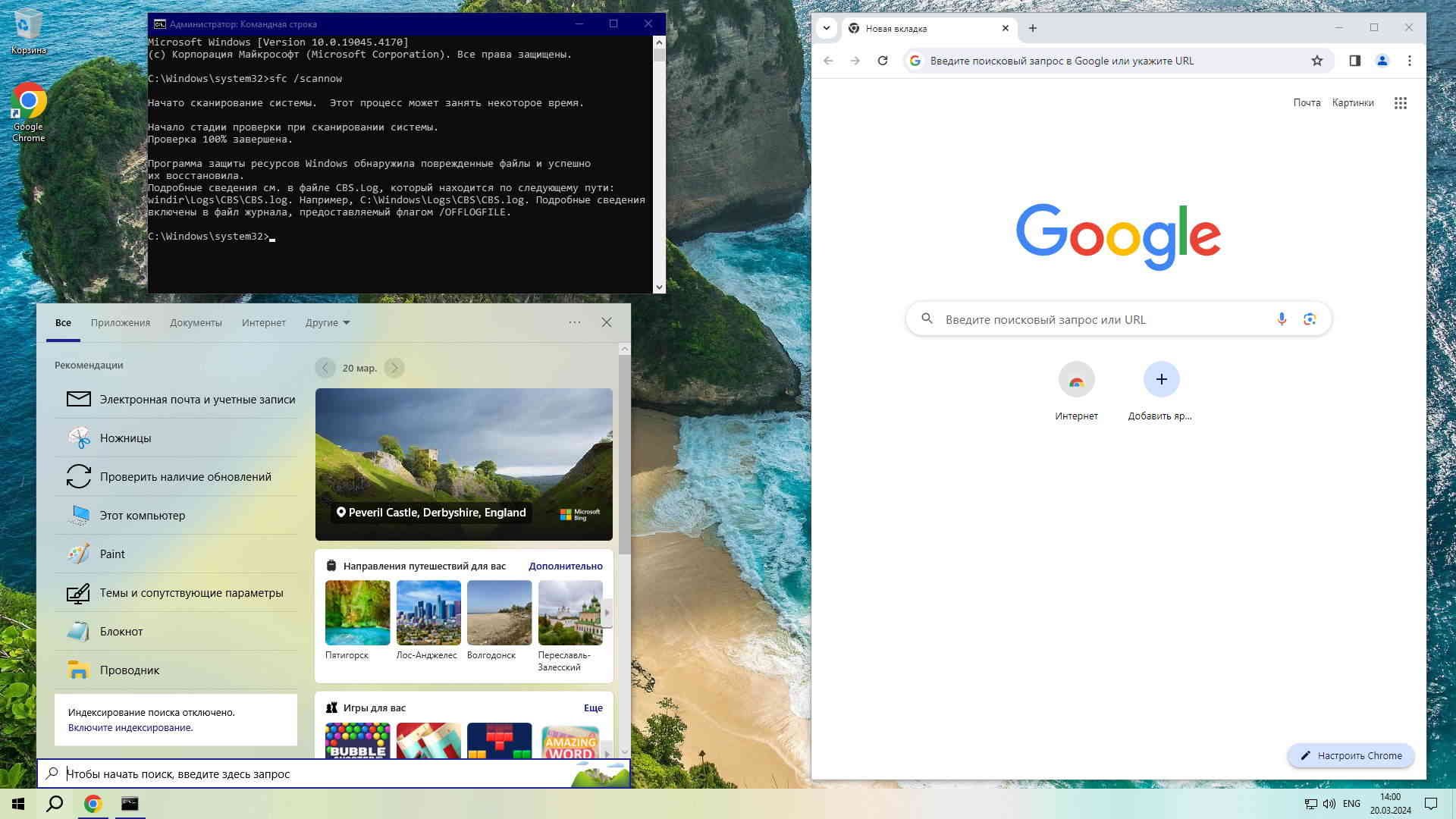This screenshot has width=1456, height=819.
Task: Click the voice search microphone icon
Action: point(1282,319)
